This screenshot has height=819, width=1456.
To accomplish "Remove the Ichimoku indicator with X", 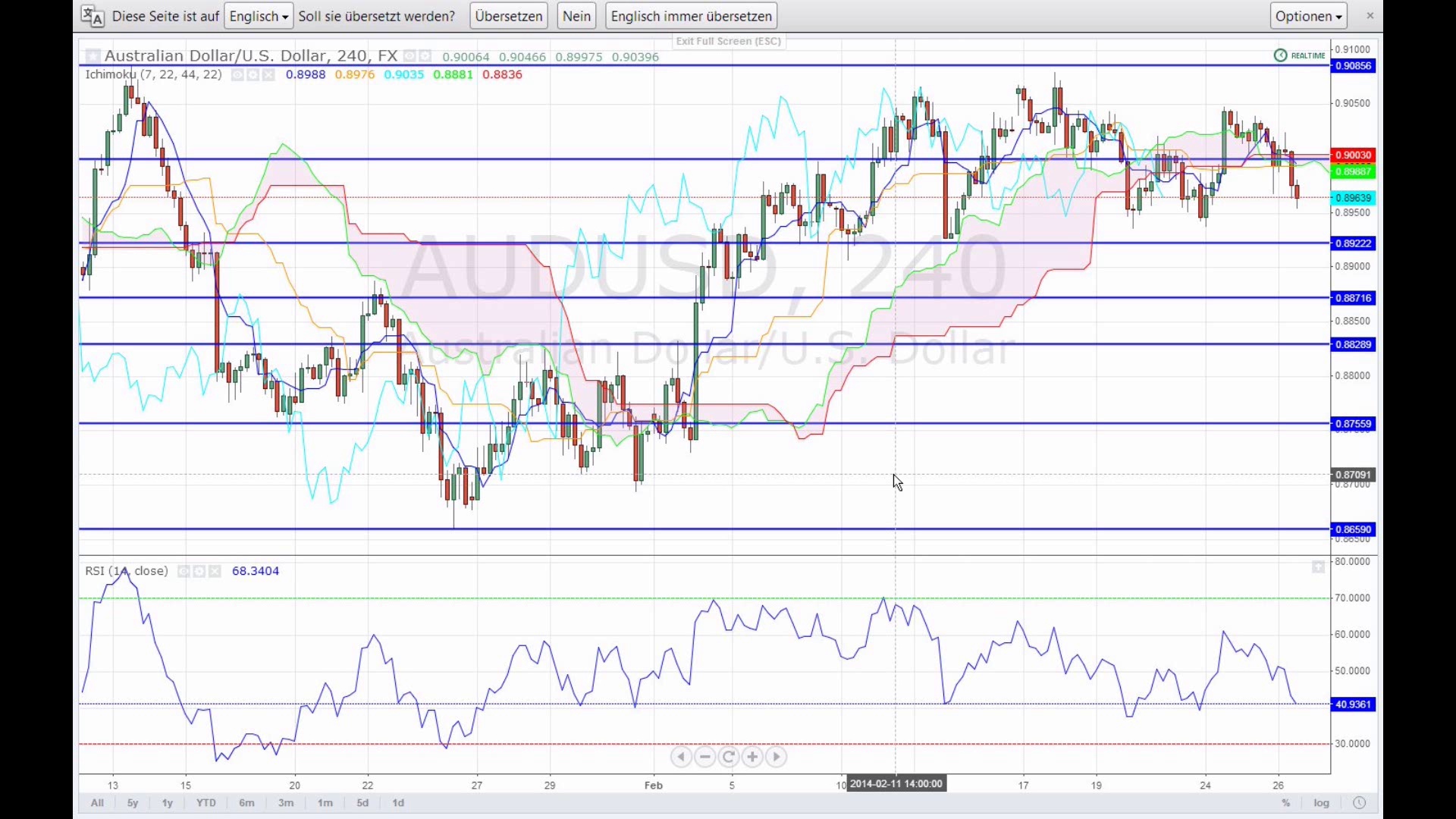I will click(x=268, y=74).
